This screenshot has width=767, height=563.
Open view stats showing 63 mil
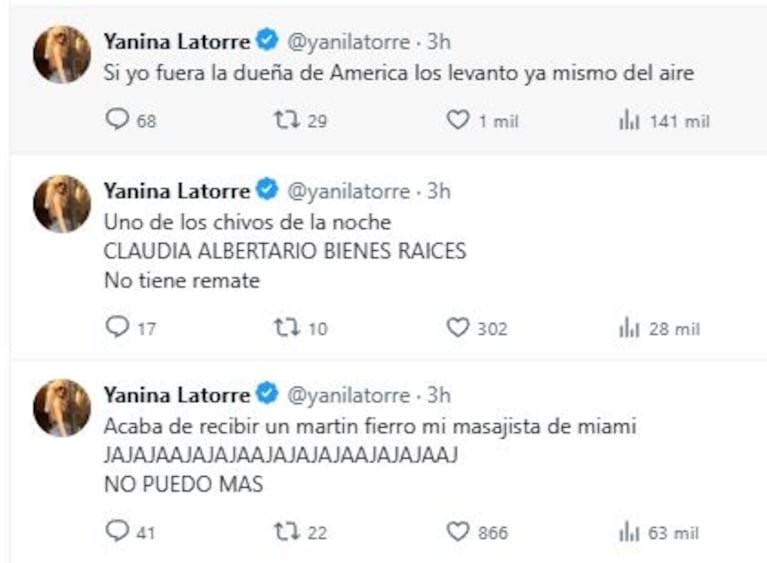(x=629, y=532)
